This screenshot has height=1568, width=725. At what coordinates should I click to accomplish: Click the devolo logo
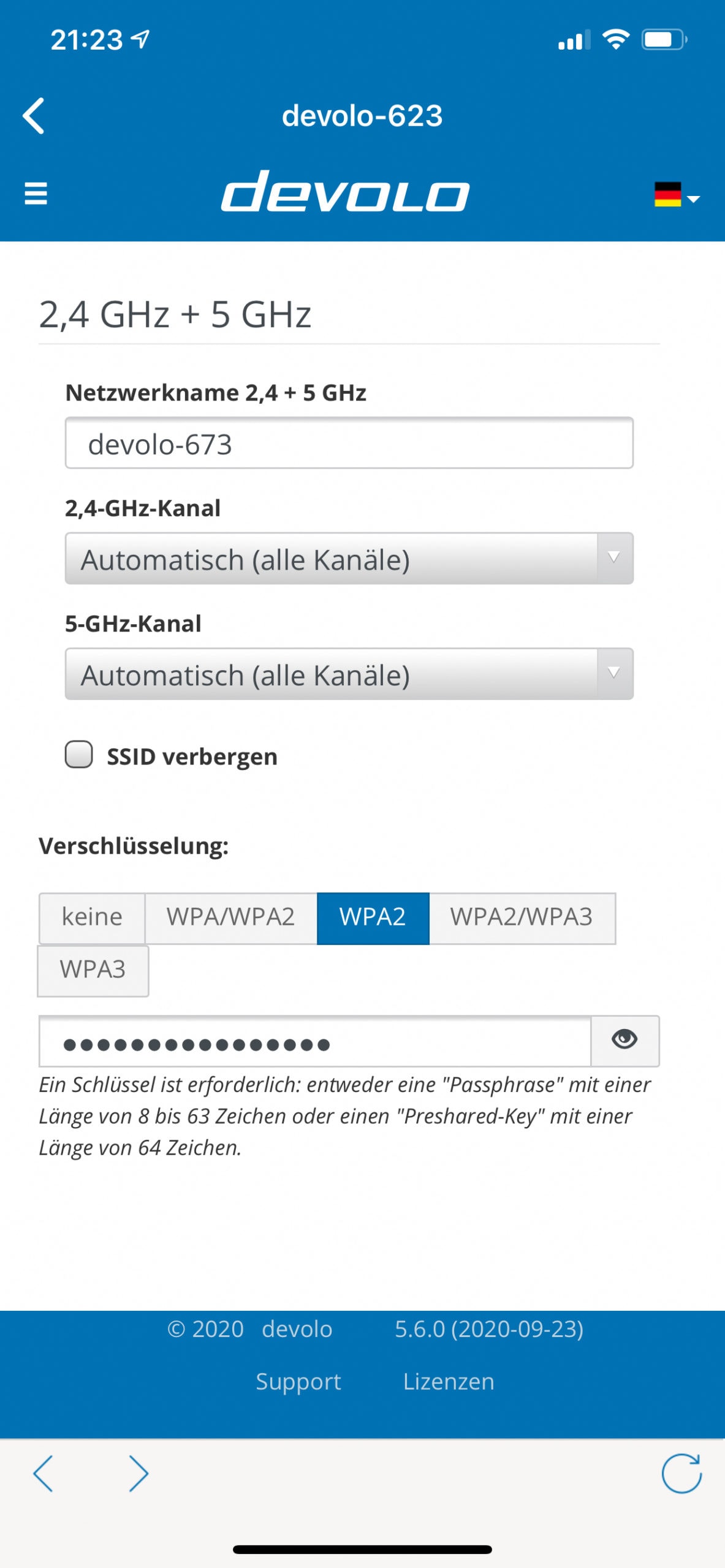(x=345, y=192)
